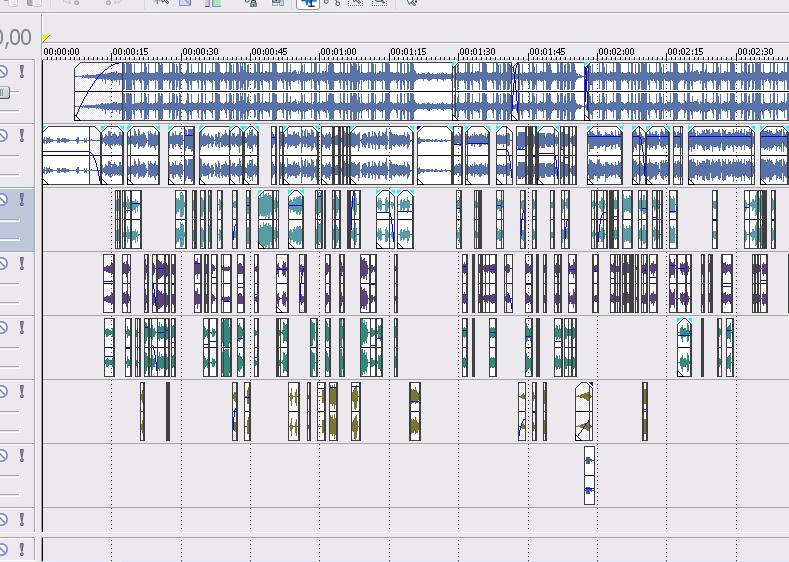Click the 00:02:00 ruler label
The image size is (789, 562).
coord(616,51)
